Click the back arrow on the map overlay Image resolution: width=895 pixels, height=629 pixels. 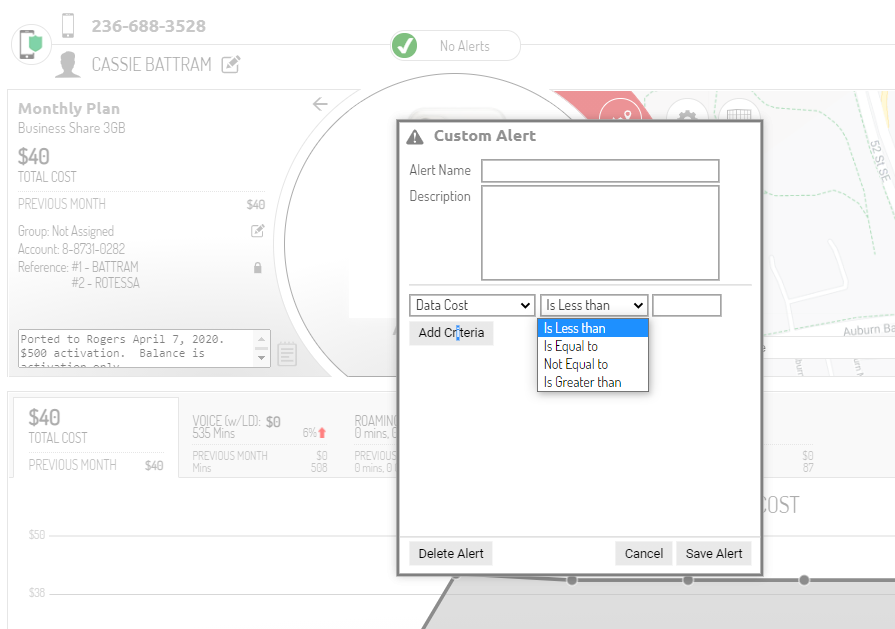[320, 104]
